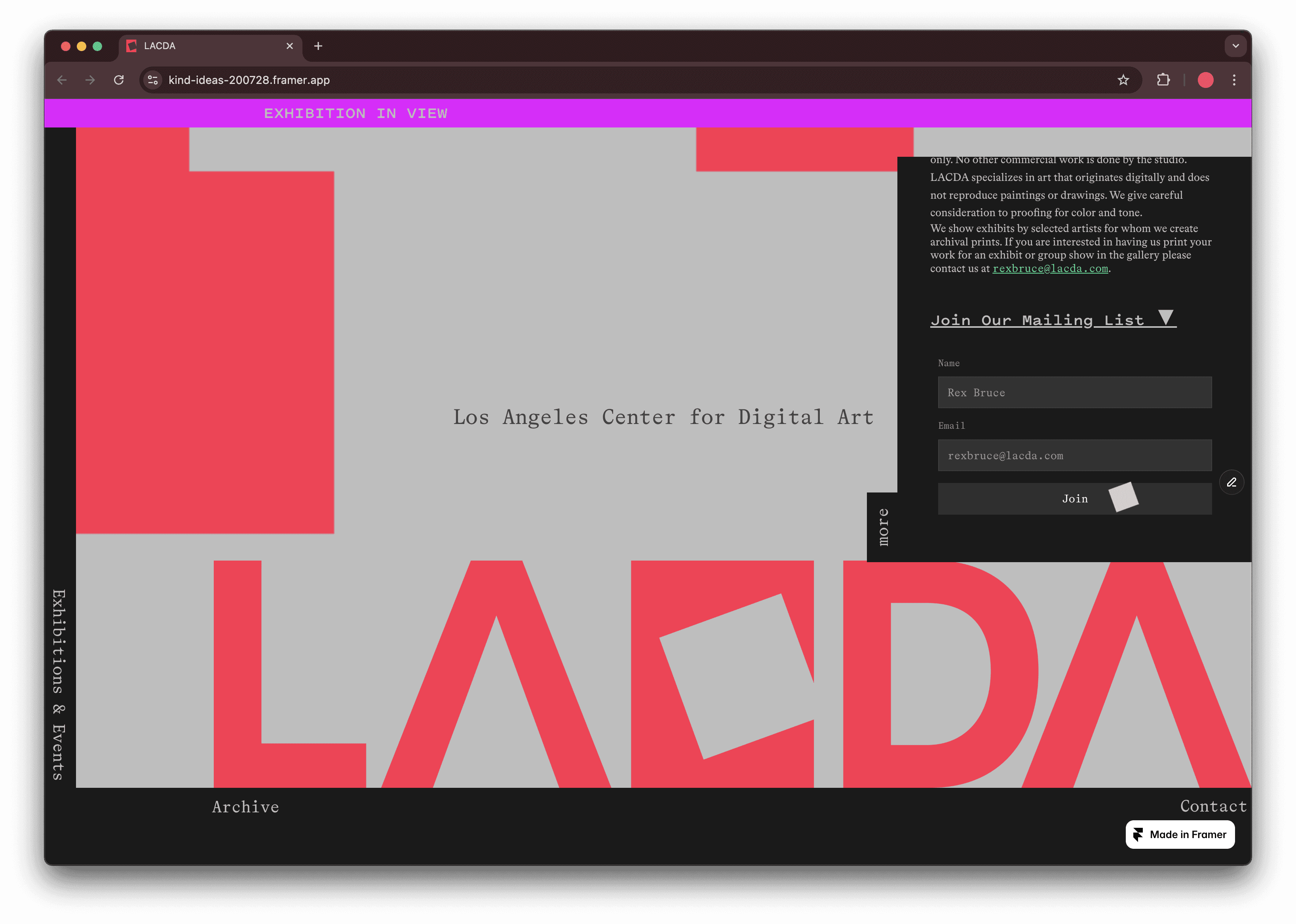Open the extensions puzzle icon
This screenshot has width=1296, height=924.
[1163, 80]
